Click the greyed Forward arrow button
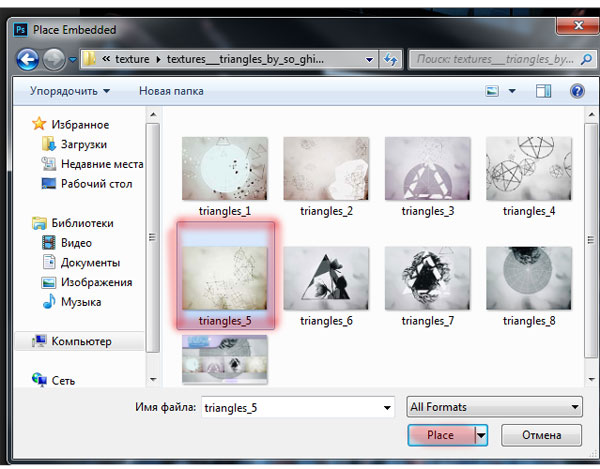Image resolution: width=600 pixels, height=469 pixels. pos(54,59)
